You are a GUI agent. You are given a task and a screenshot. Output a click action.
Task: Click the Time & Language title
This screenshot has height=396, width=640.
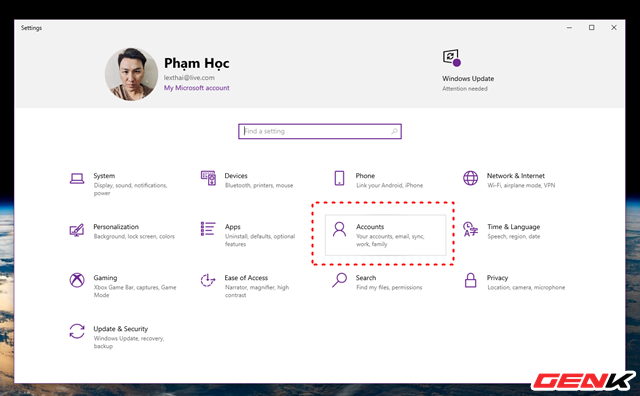pos(513,227)
